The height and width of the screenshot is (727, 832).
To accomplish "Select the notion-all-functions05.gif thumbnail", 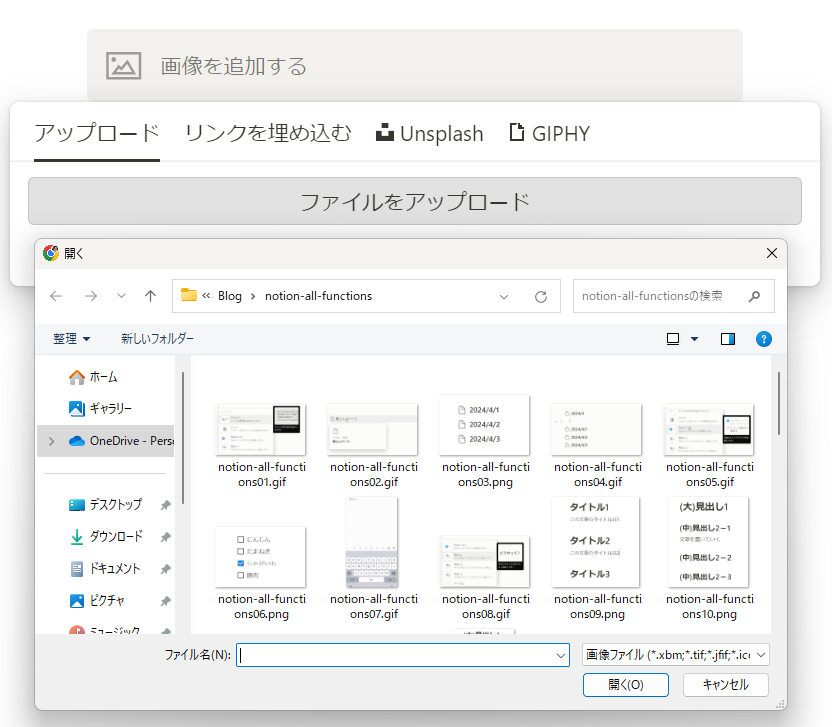I will (x=709, y=430).
